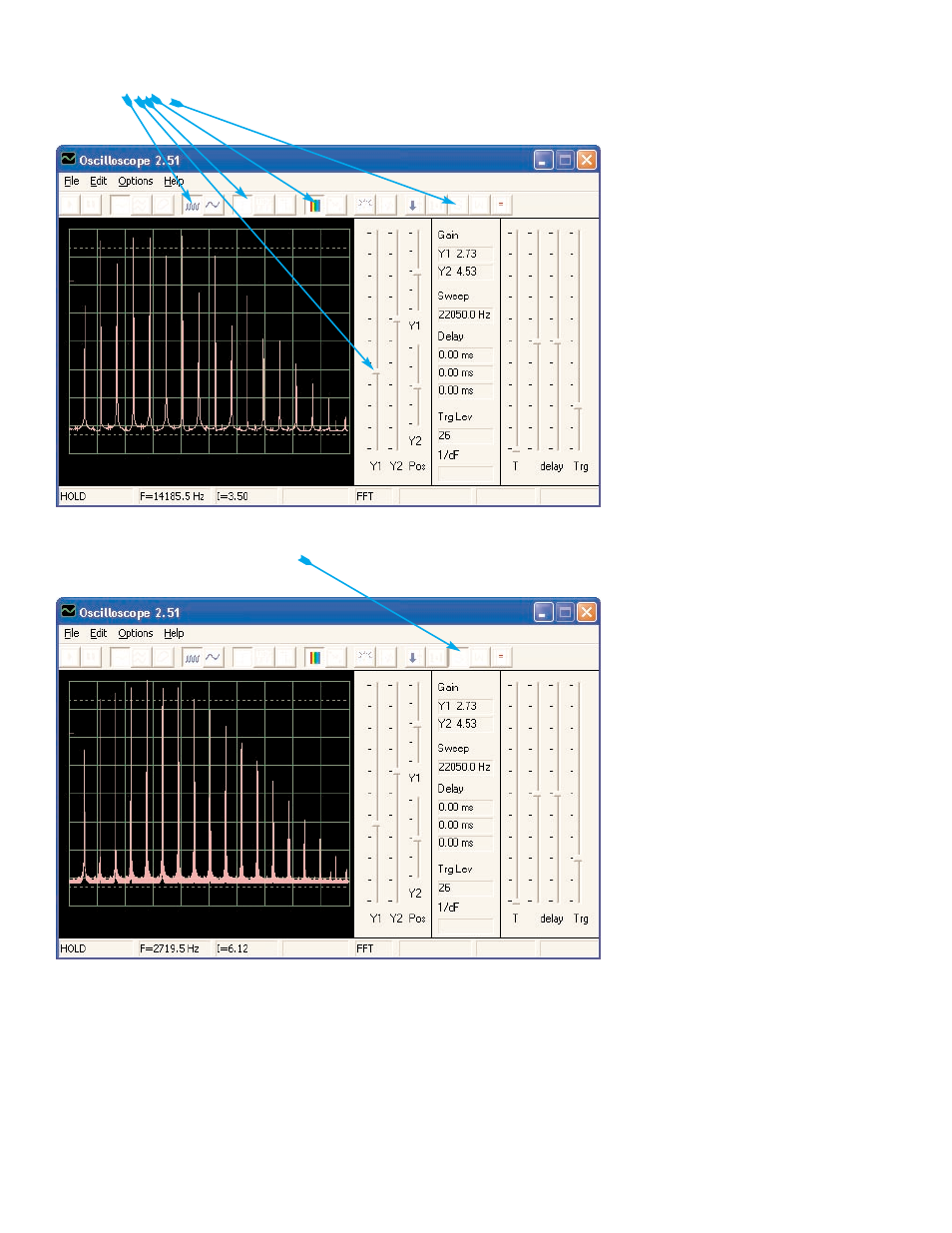Click red equals toolbar icon, F=14185.5 Hz window
Viewport: 952px width, 1233px height.
coord(501,205)
